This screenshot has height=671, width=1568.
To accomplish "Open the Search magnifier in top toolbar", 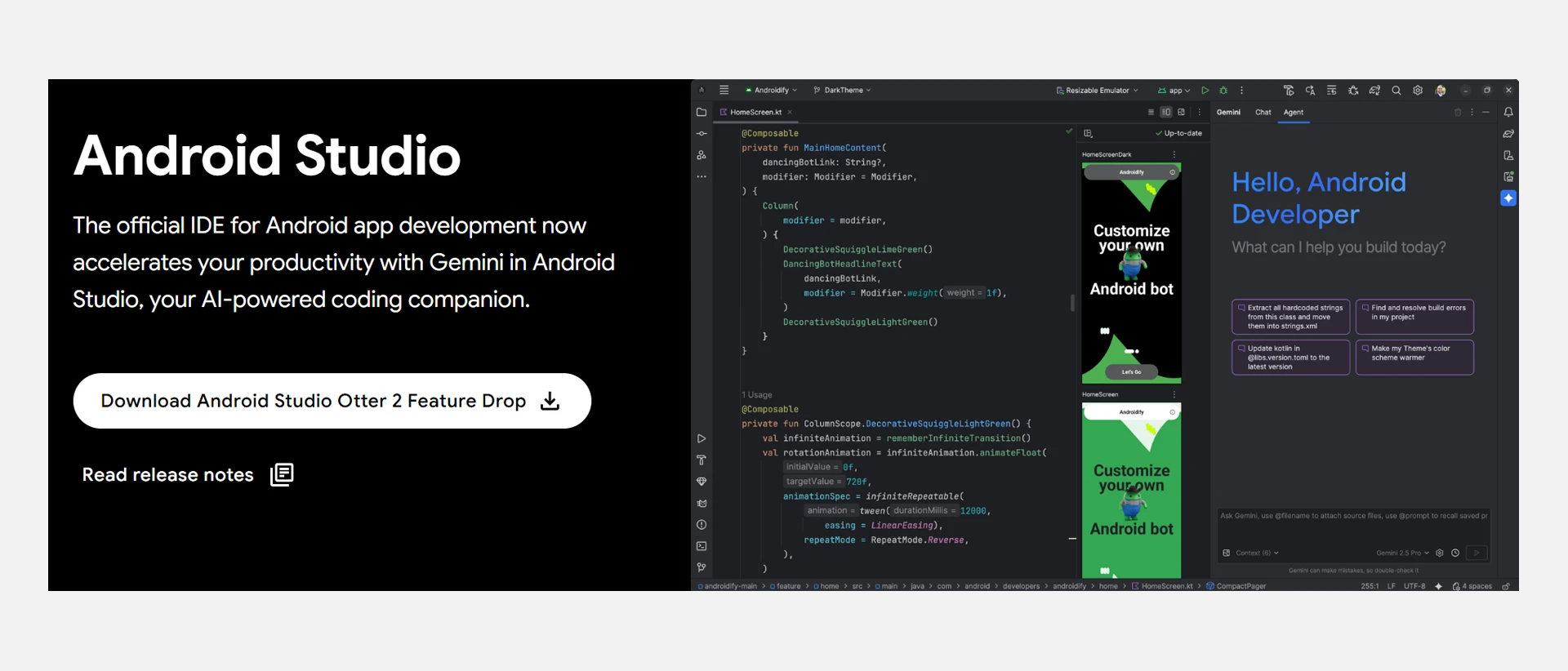I will (x=1396, y=91).
